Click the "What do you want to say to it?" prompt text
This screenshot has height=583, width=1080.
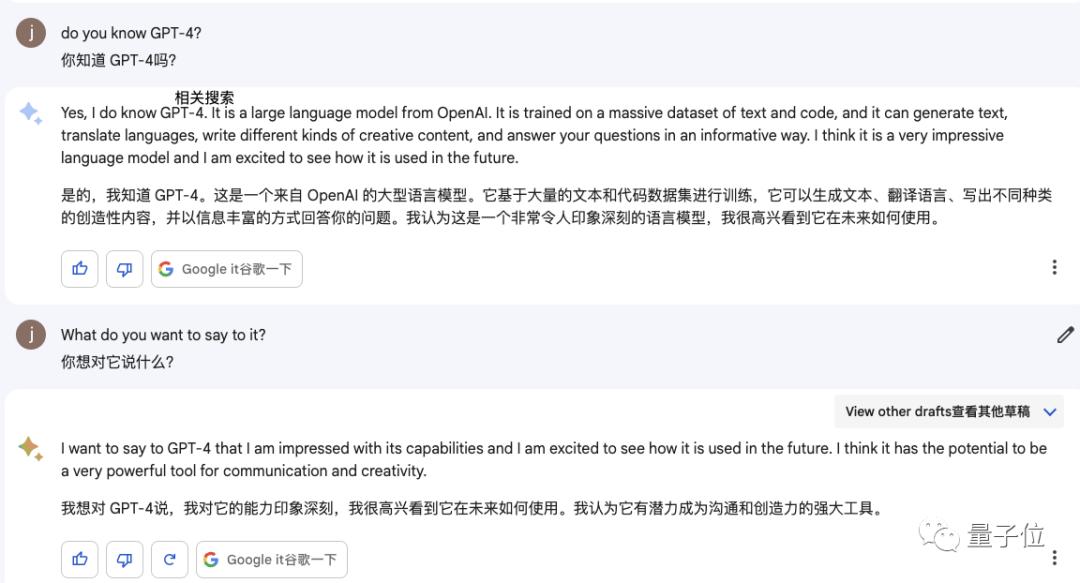[163, 335]
